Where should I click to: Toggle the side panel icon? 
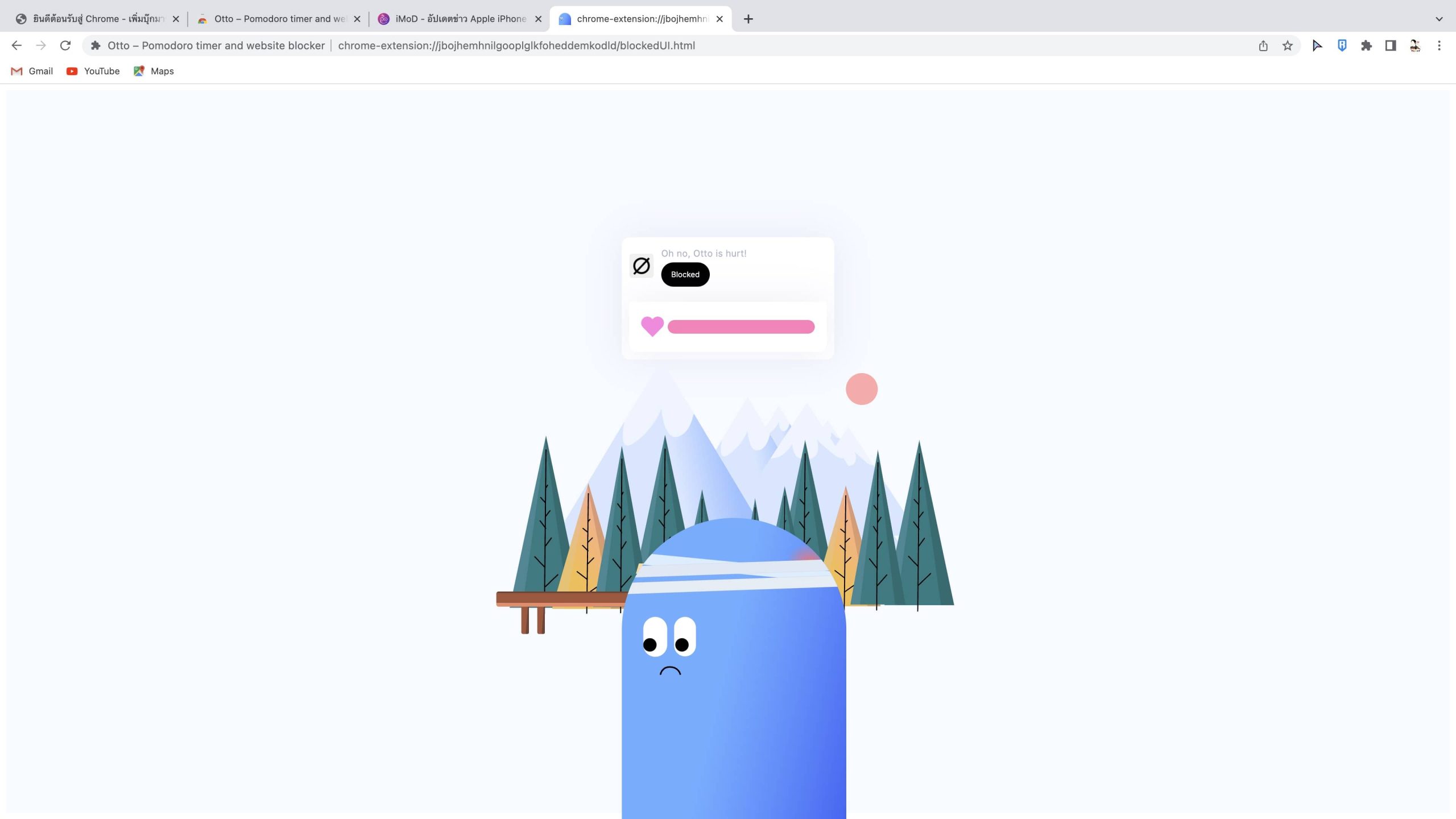[1391, 45]
